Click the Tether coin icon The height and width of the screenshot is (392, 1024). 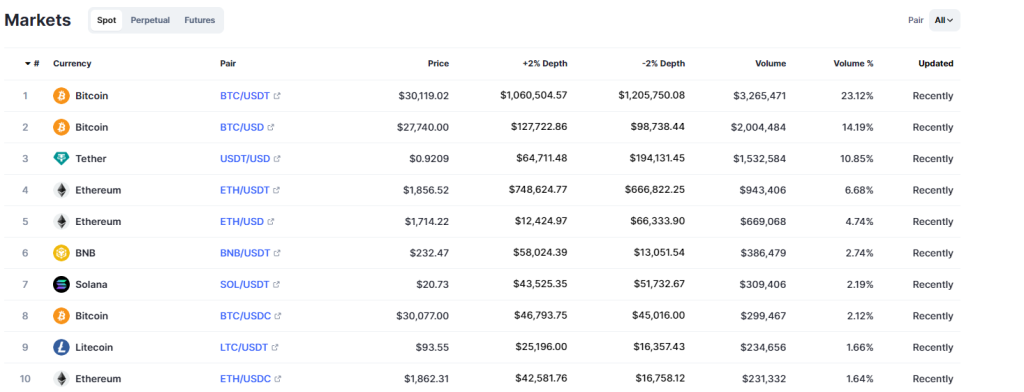(x=61, y=159)
